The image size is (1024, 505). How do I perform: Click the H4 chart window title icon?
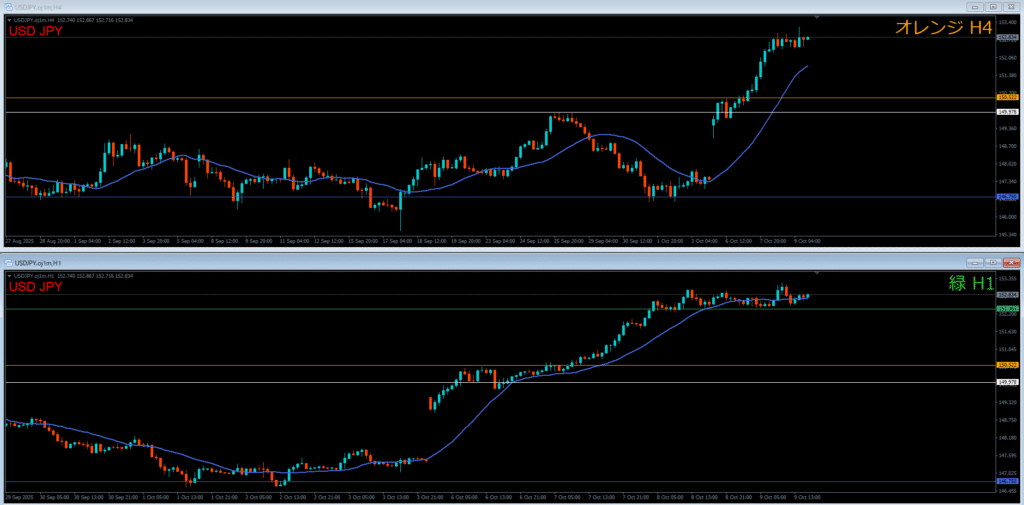[7, 6]
